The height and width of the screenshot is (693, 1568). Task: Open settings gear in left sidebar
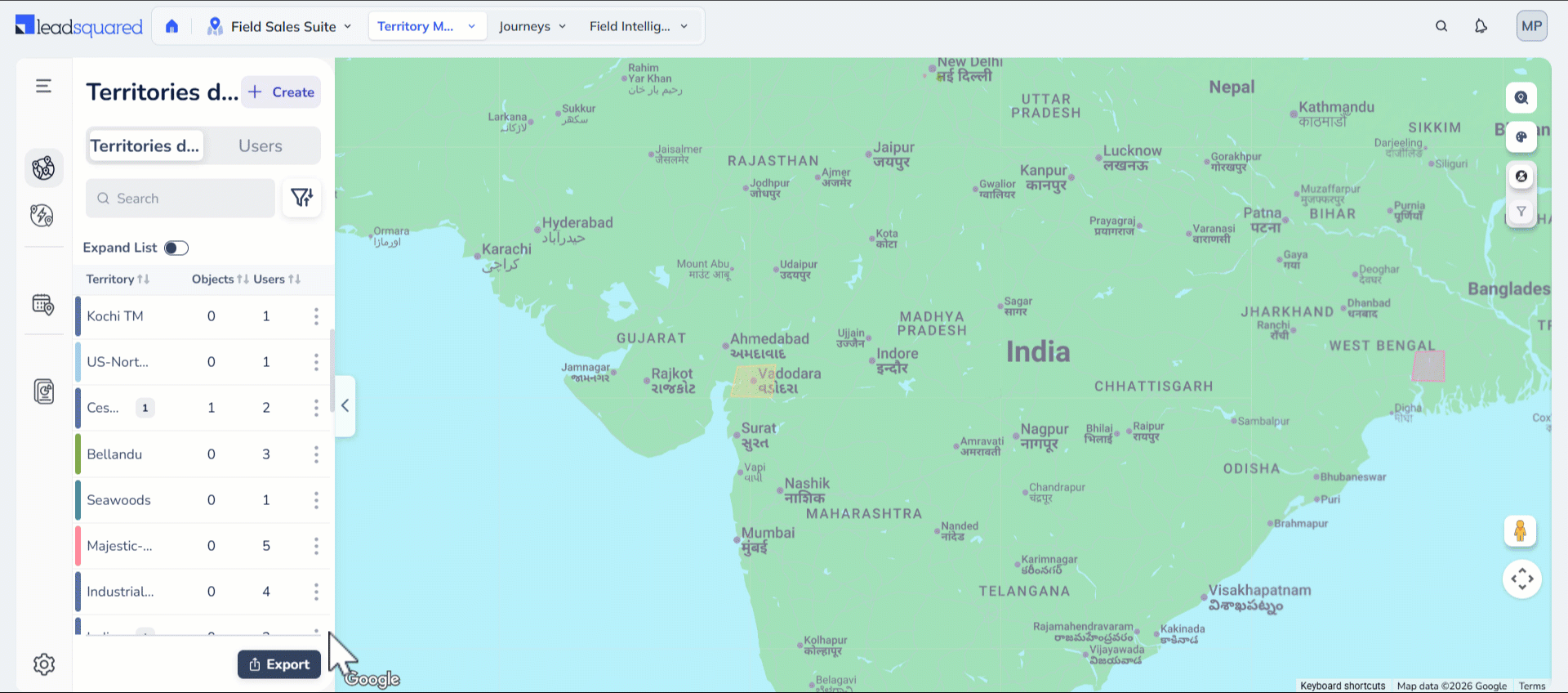44,664
